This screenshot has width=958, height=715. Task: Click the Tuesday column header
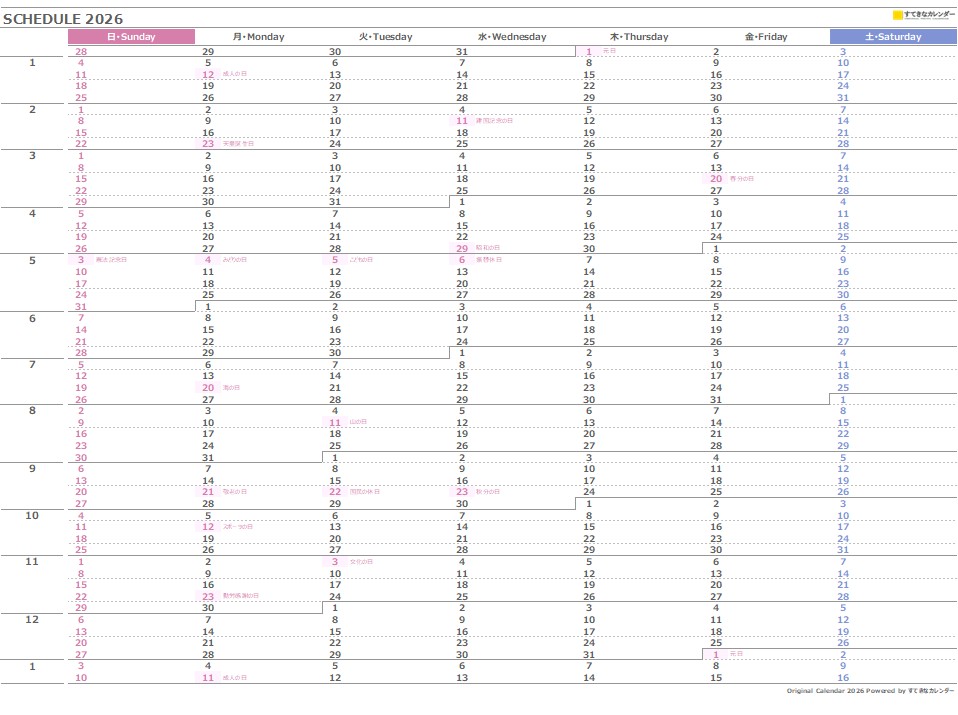click(x=385, y=37)
